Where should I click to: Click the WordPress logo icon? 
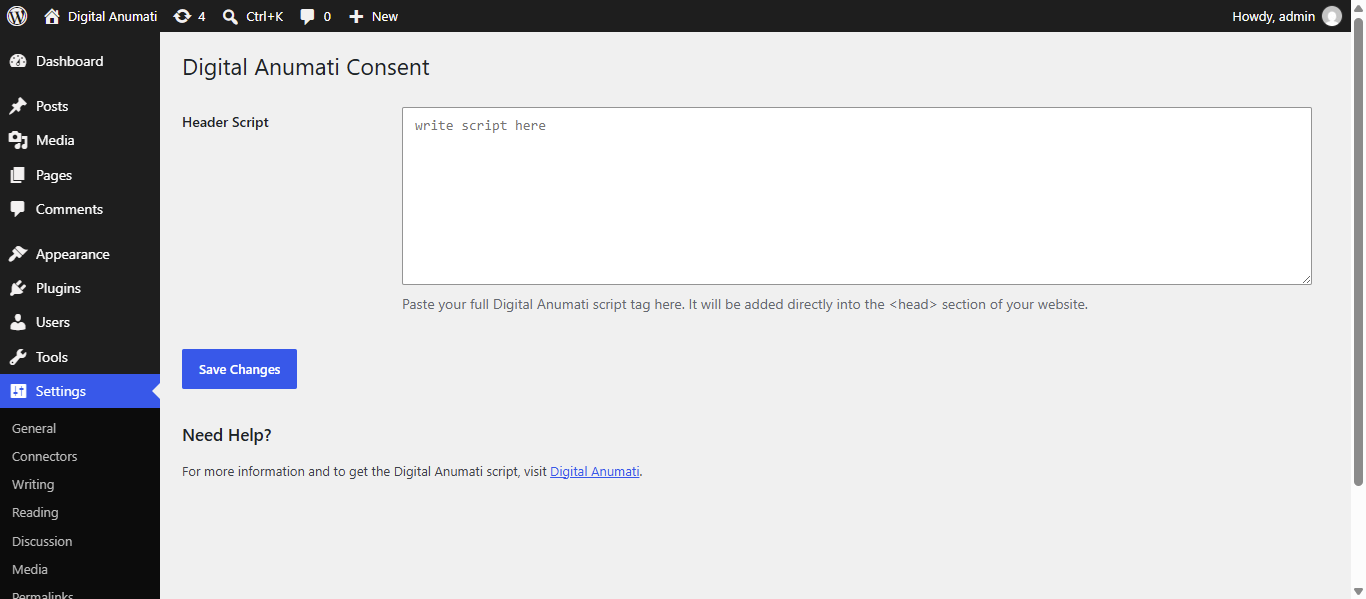click(x=17, y=16)
